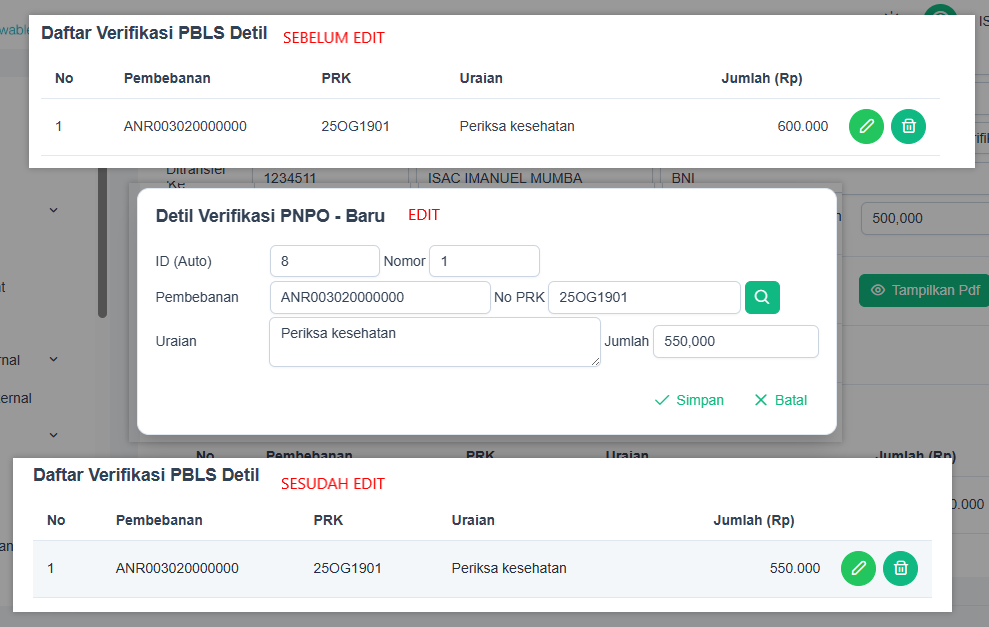Expand the sidebar chevron beside the 'rnal' item
The width and height of the screenshot is (989, 627).
[54, 359]
